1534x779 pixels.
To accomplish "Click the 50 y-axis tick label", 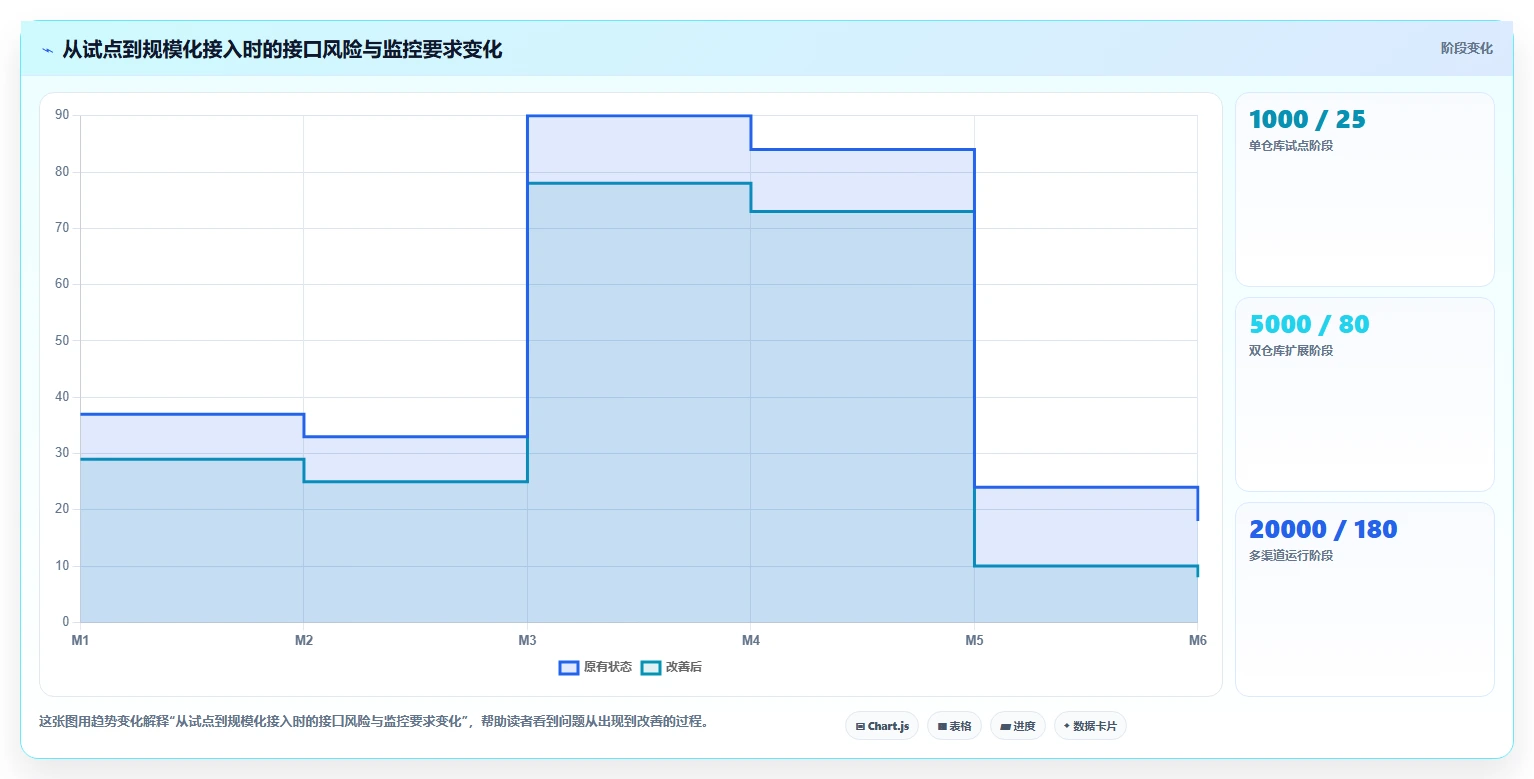I will click(62, 340).
